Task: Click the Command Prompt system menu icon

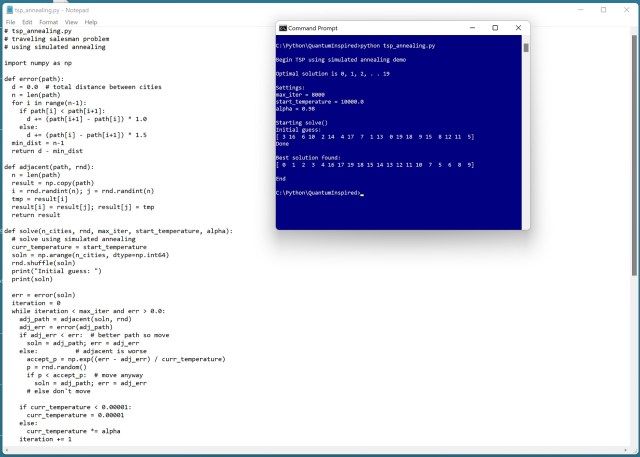Action: 283,28
